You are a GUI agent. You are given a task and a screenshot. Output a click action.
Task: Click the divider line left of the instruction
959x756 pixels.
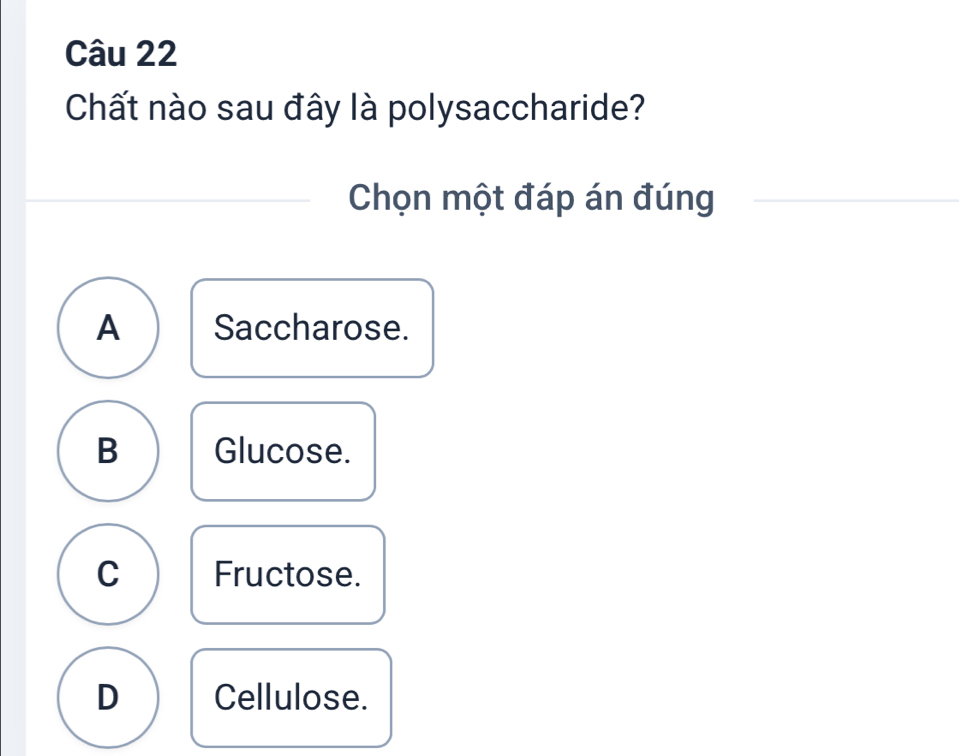click(x=170, y=200)
